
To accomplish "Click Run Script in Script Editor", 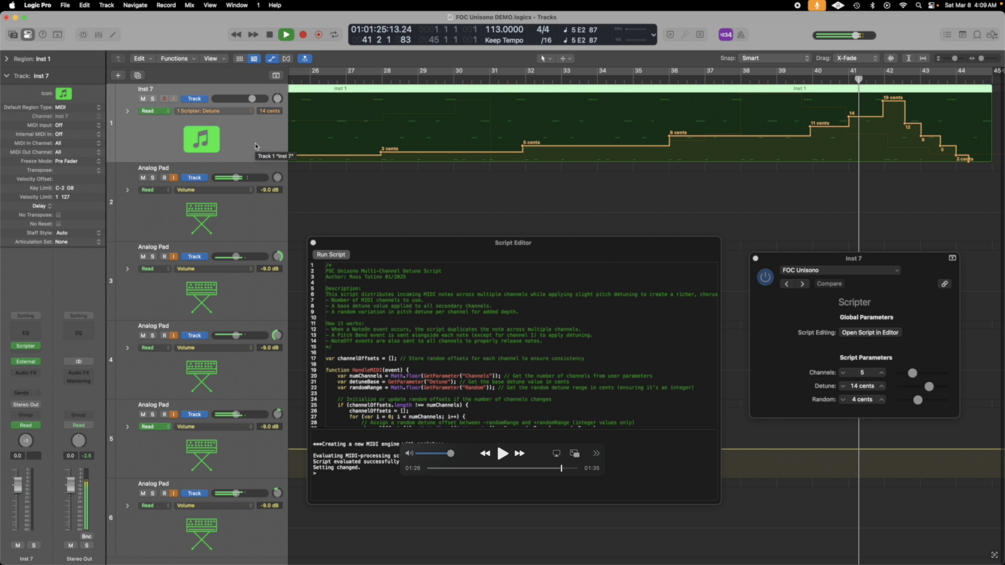I will click(331, 254).
